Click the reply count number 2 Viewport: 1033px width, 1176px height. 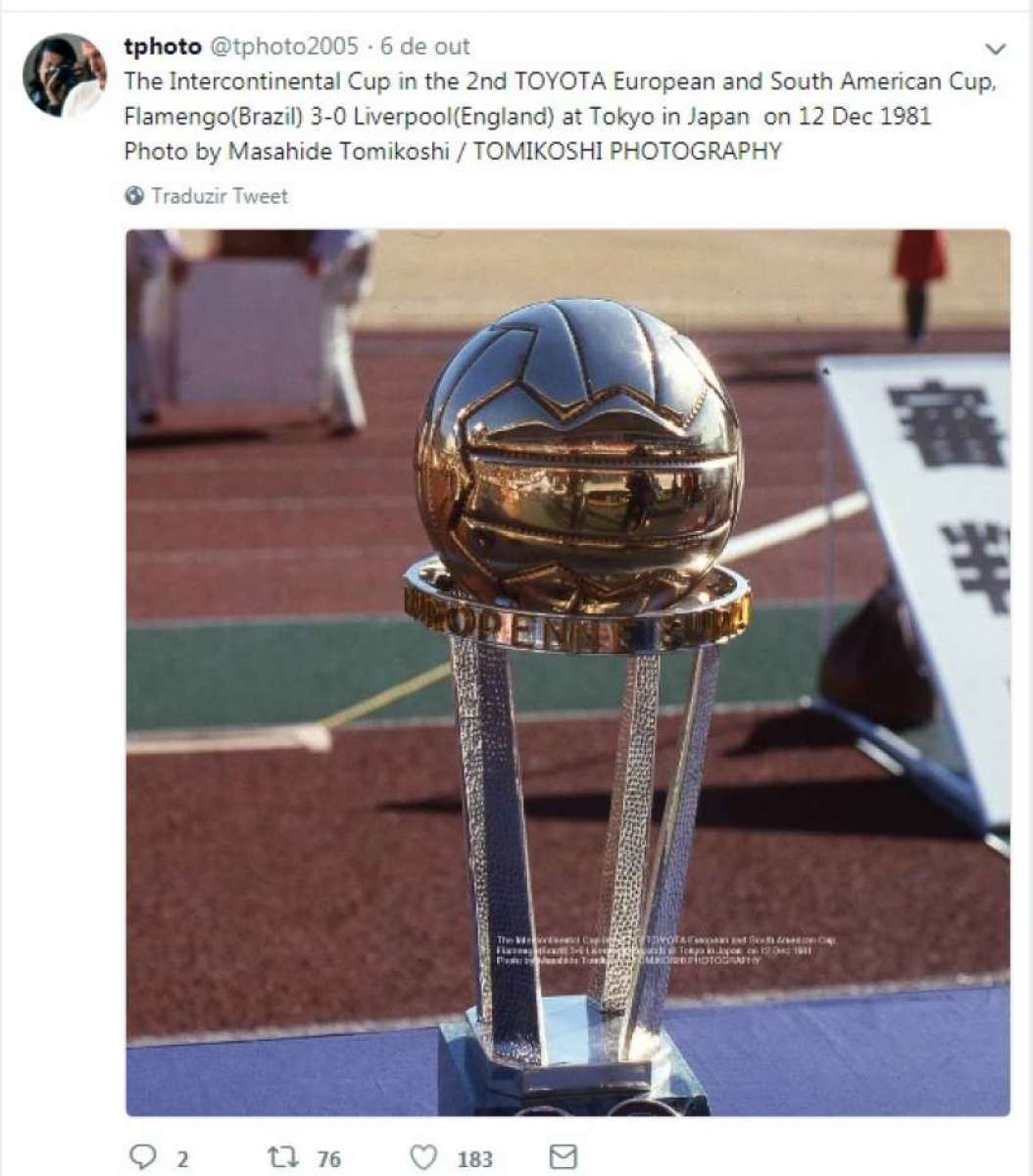(182, 1159)
